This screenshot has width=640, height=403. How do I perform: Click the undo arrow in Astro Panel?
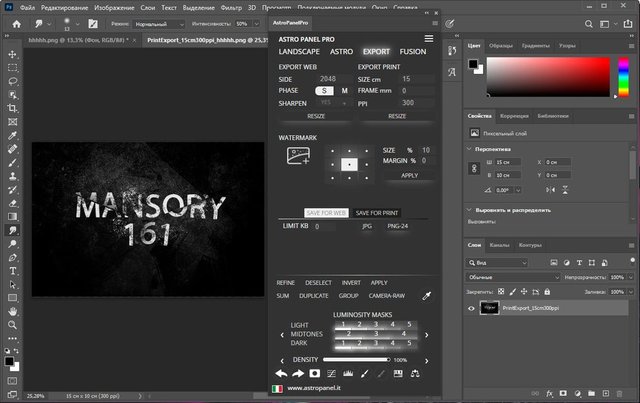(x=281, y=373)
